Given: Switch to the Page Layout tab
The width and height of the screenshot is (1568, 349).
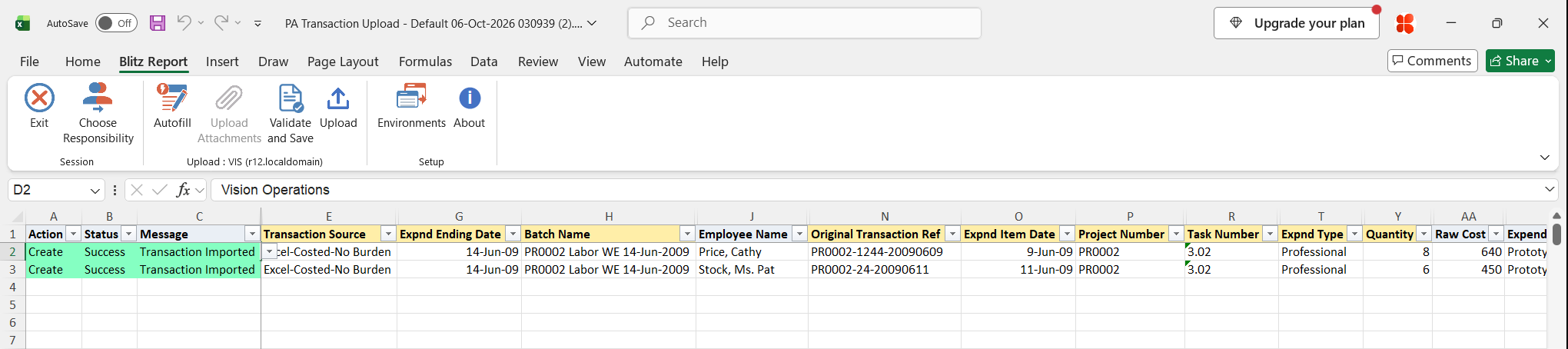Looking at the screenshot, I should [x=343, y=61].
